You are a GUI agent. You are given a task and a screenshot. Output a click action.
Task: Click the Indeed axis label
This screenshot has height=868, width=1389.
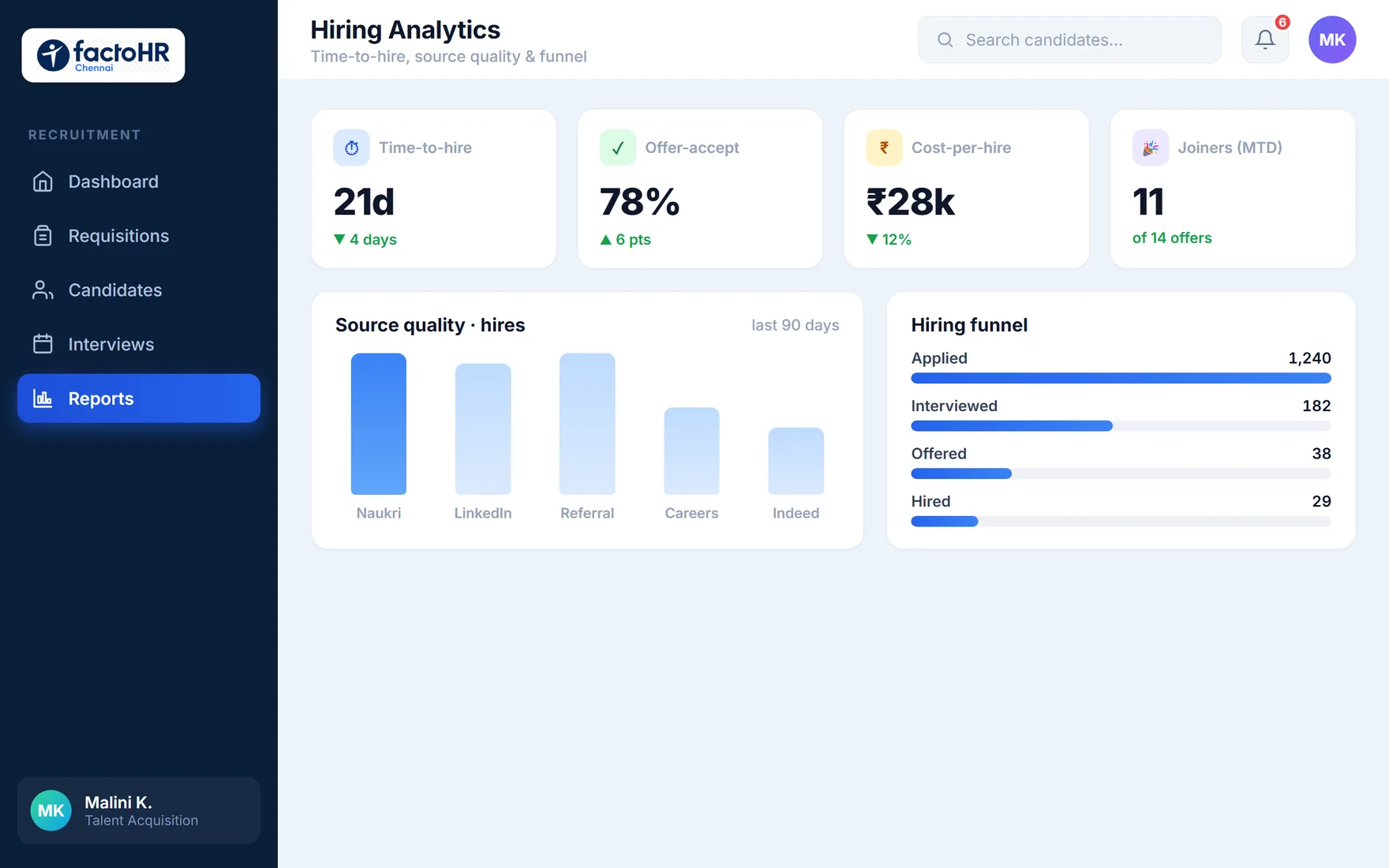pos(796,513)
